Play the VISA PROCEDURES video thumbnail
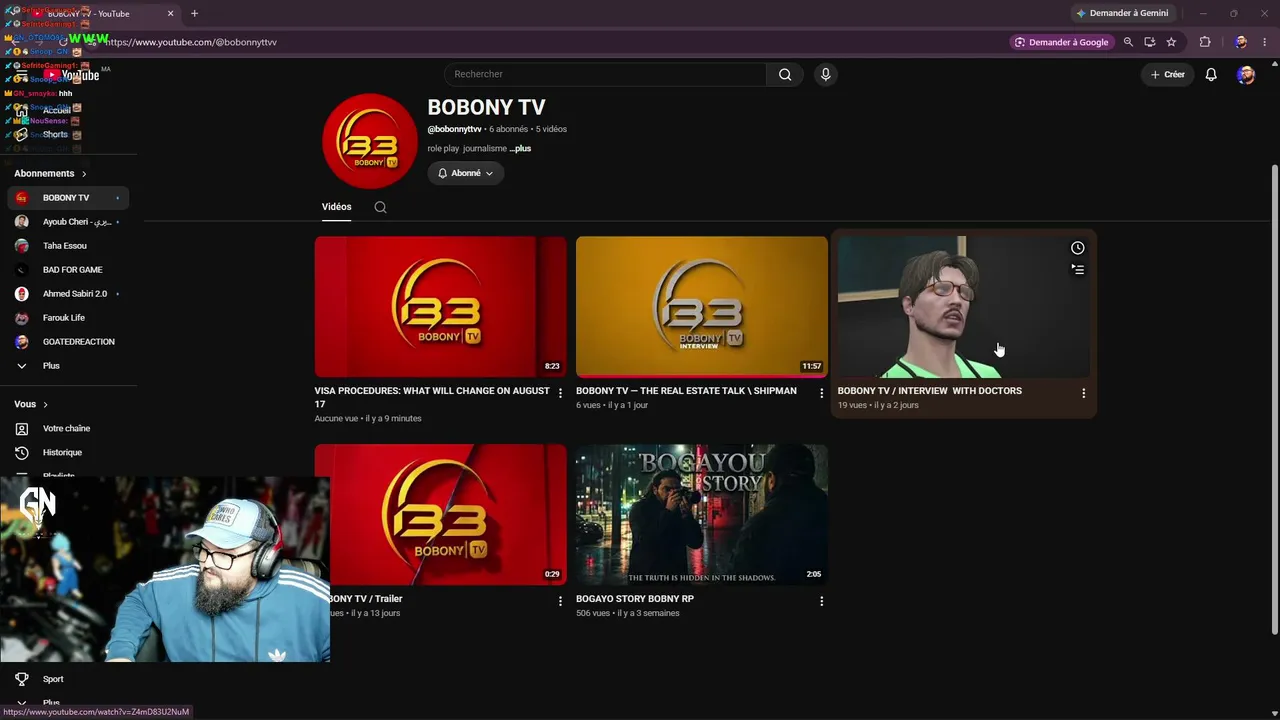Image resolution: width=1280 pixels, height=720 pixels. (440, 307)
